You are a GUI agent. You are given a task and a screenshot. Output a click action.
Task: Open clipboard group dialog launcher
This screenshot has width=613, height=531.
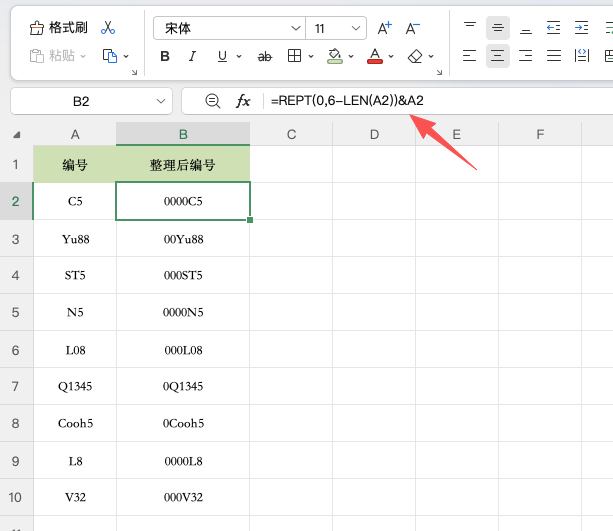click(134, 72)
